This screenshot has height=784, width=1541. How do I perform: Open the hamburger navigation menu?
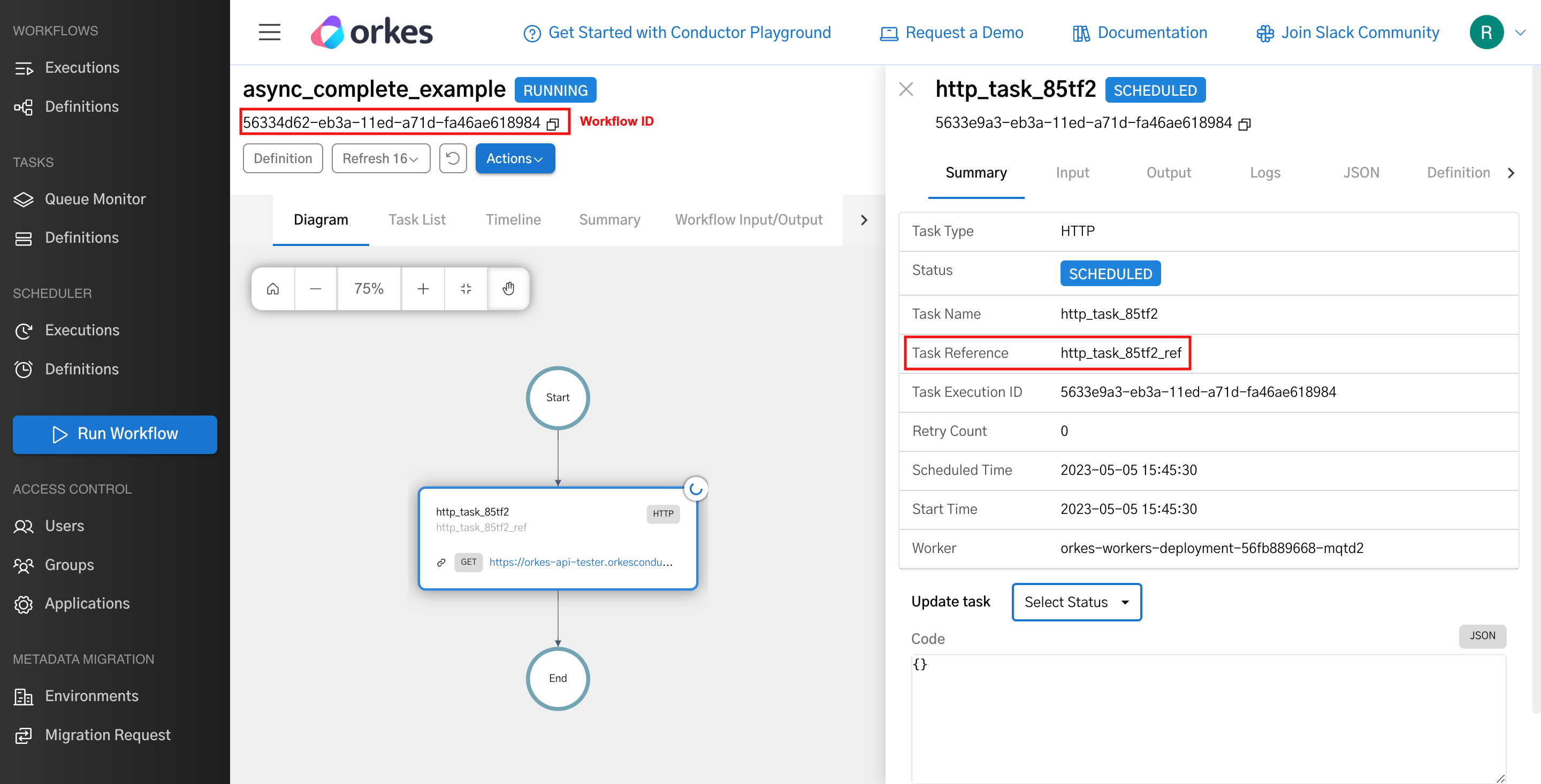pos(269,32)
